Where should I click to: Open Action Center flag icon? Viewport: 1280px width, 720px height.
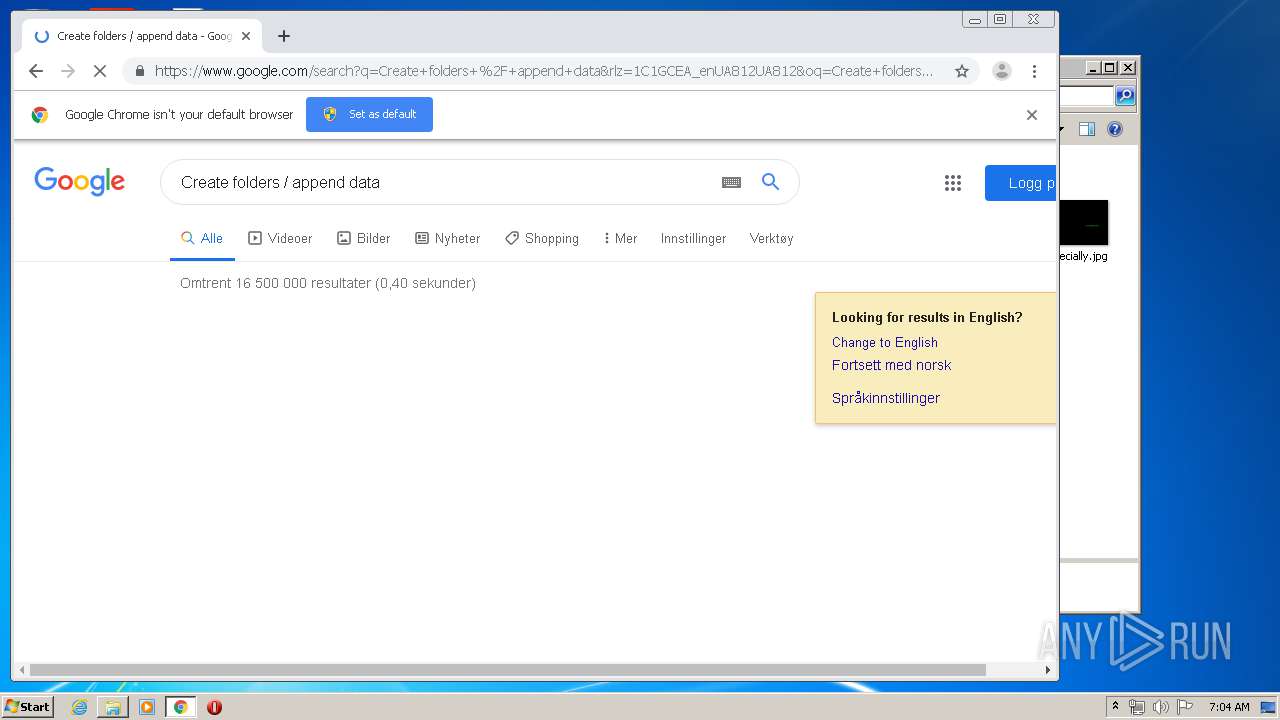click(x=1185, y=707)
